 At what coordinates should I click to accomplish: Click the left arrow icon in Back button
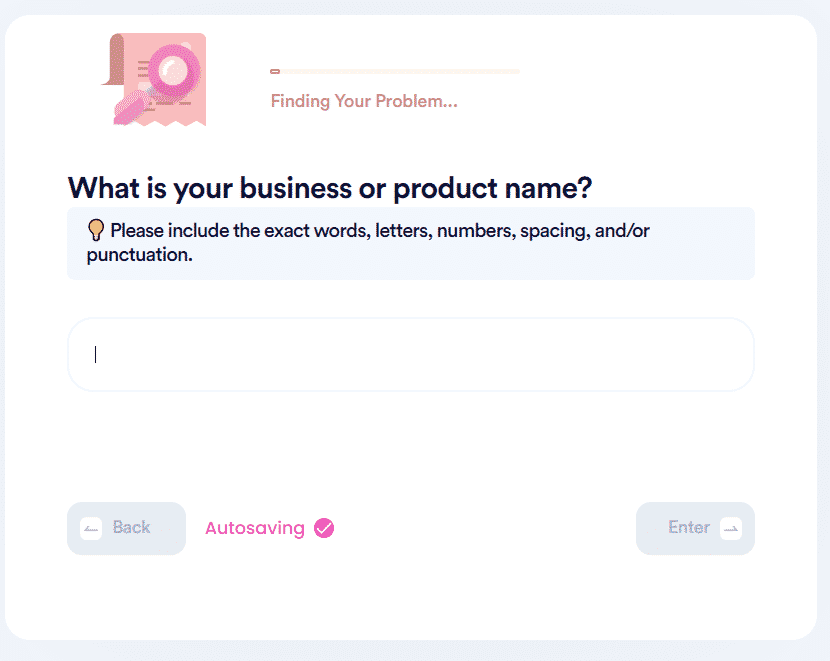(91, 529)
